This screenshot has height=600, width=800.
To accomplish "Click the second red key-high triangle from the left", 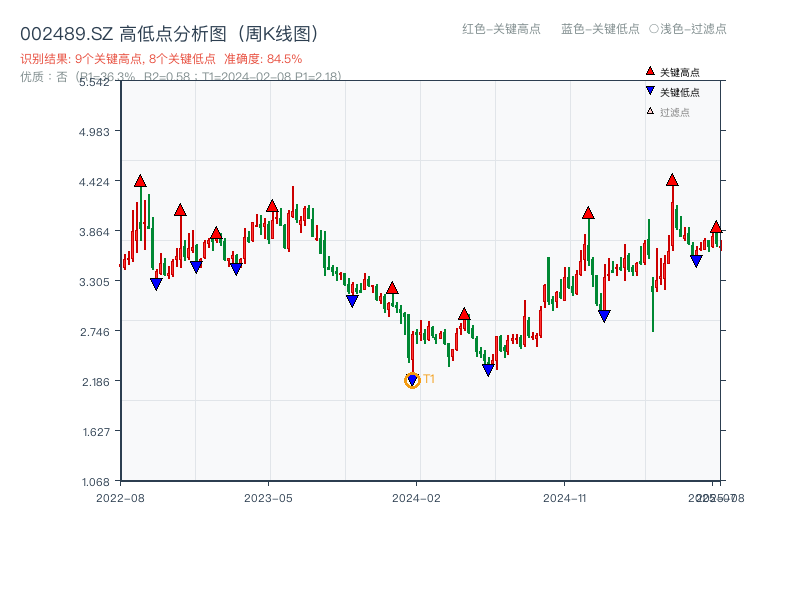I will pyautogui.click(x=180, y=210).
